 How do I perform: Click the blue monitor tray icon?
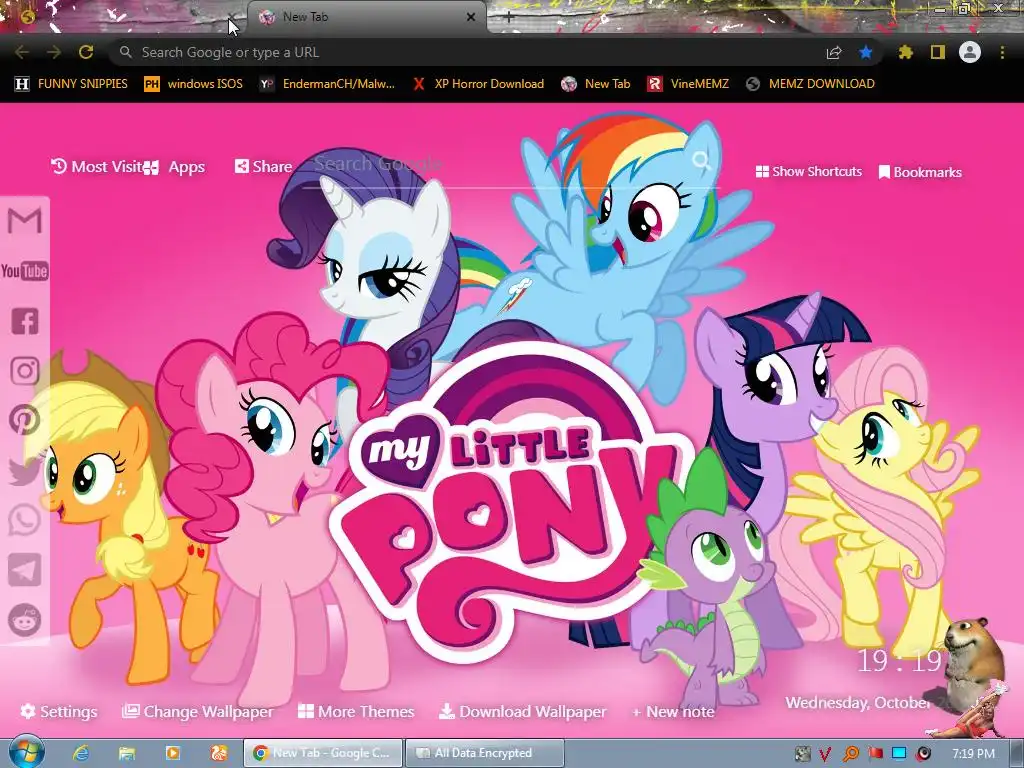pos(899,754)
